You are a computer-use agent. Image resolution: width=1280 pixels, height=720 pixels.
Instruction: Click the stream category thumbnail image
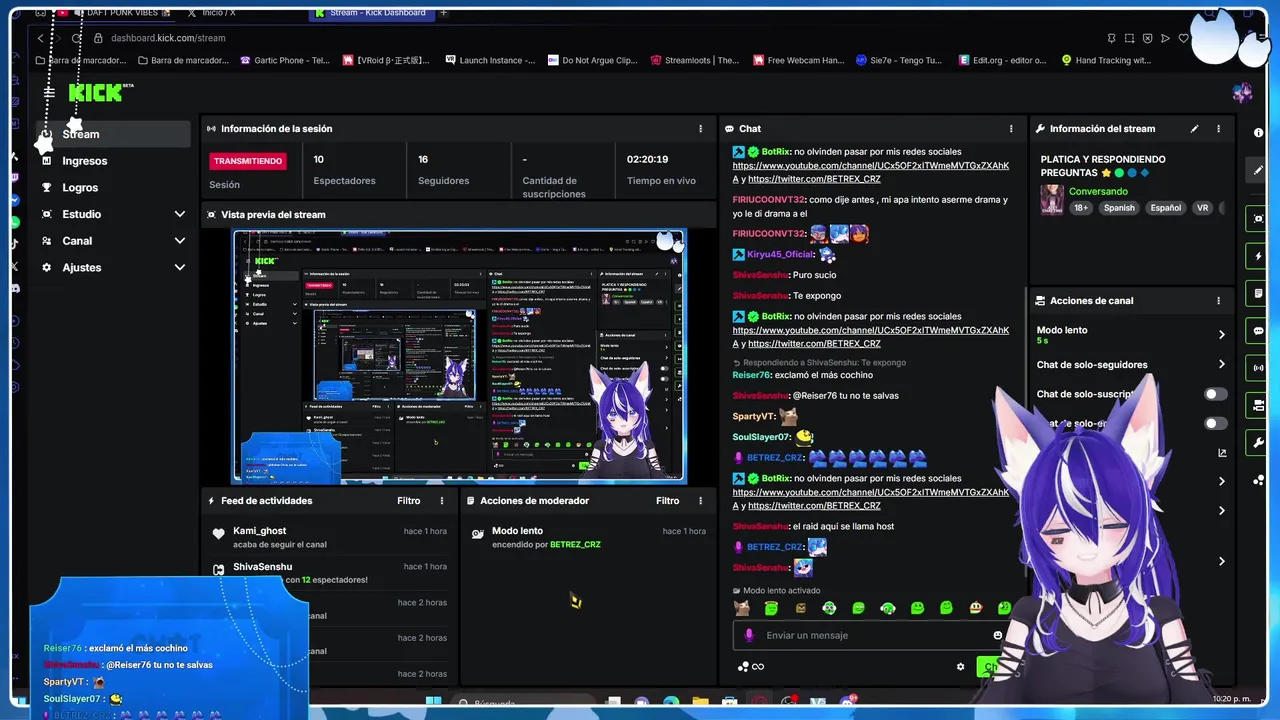(1052, 199)
